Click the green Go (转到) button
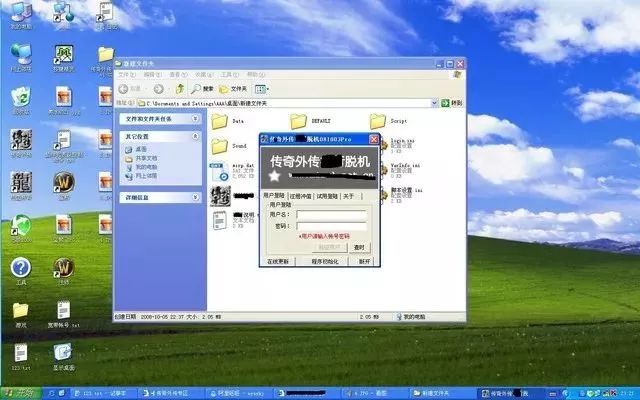The height and width of the screenshot is (400, 640). pyautogui.click(x=451, y=103)
